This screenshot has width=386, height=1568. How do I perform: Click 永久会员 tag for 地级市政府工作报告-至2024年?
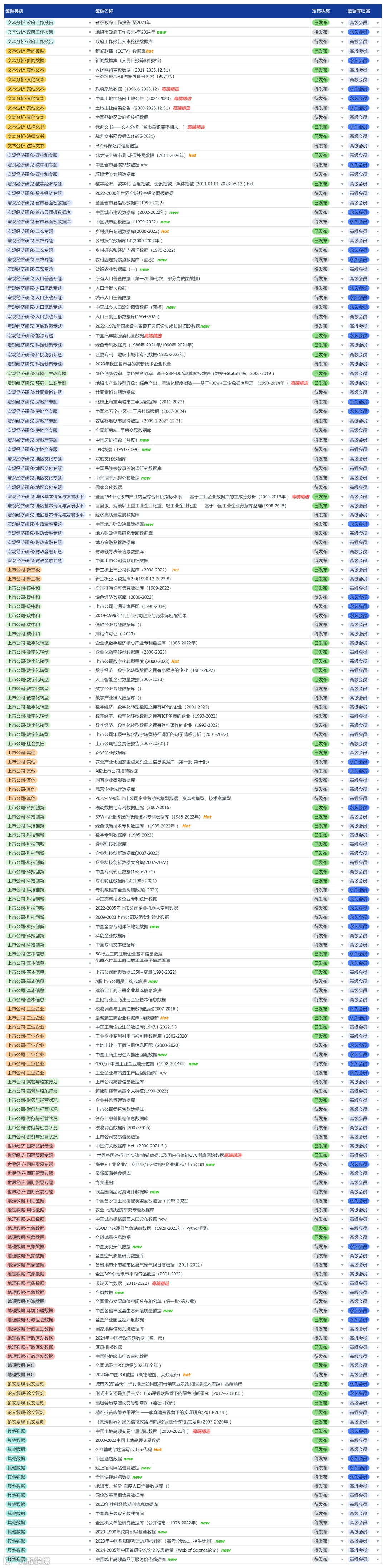tap(358, 32)
